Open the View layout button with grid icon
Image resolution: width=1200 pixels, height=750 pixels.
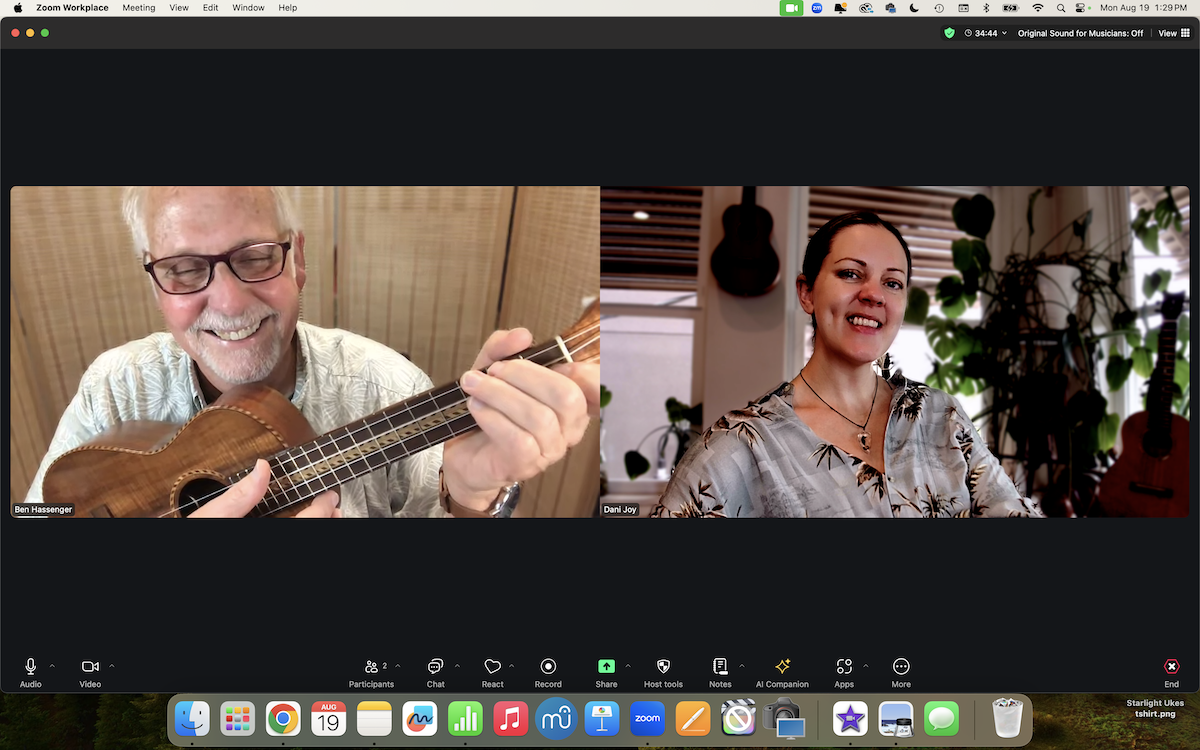(x=1174, y=33)
